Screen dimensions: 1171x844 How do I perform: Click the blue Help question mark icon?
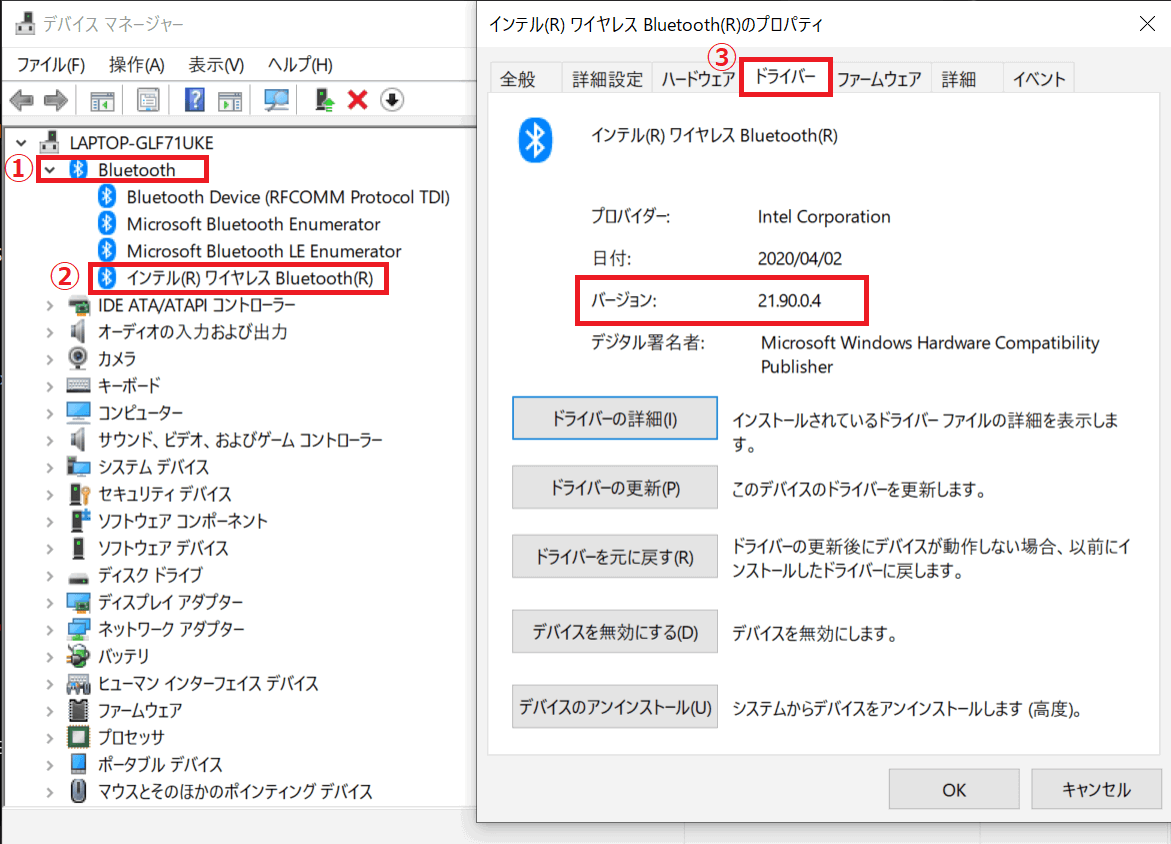[x=194, y=99]
